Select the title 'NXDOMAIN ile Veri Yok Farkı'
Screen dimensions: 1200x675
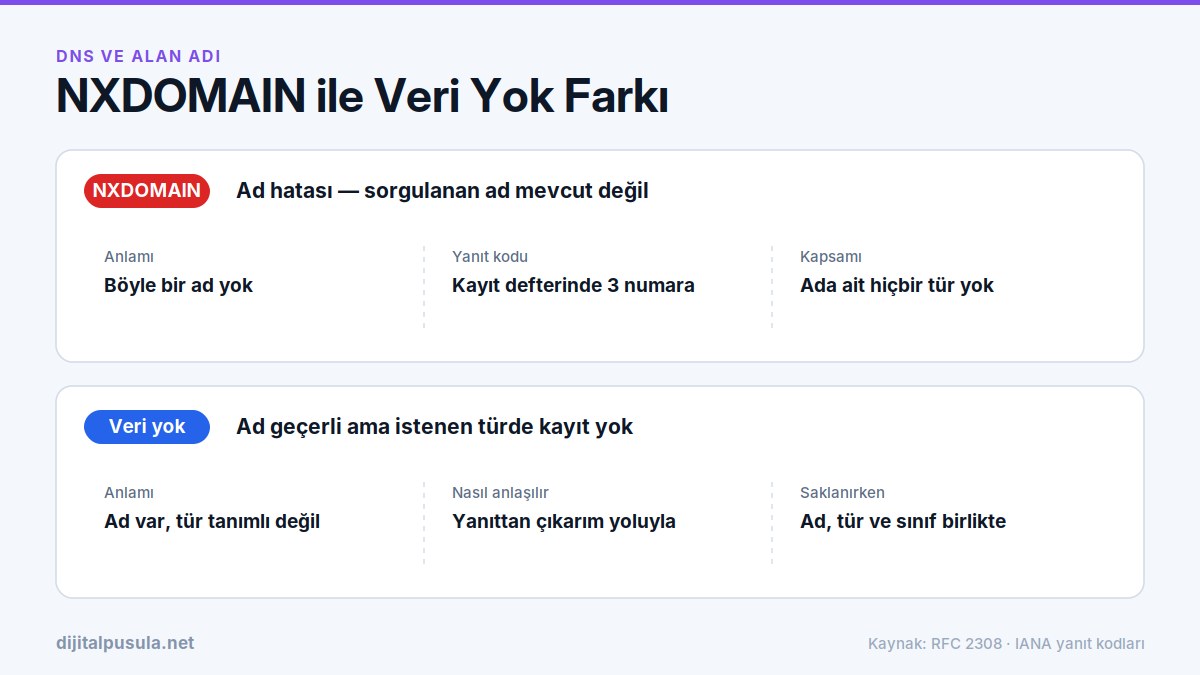pyautogui.click(x=362, y=97)
